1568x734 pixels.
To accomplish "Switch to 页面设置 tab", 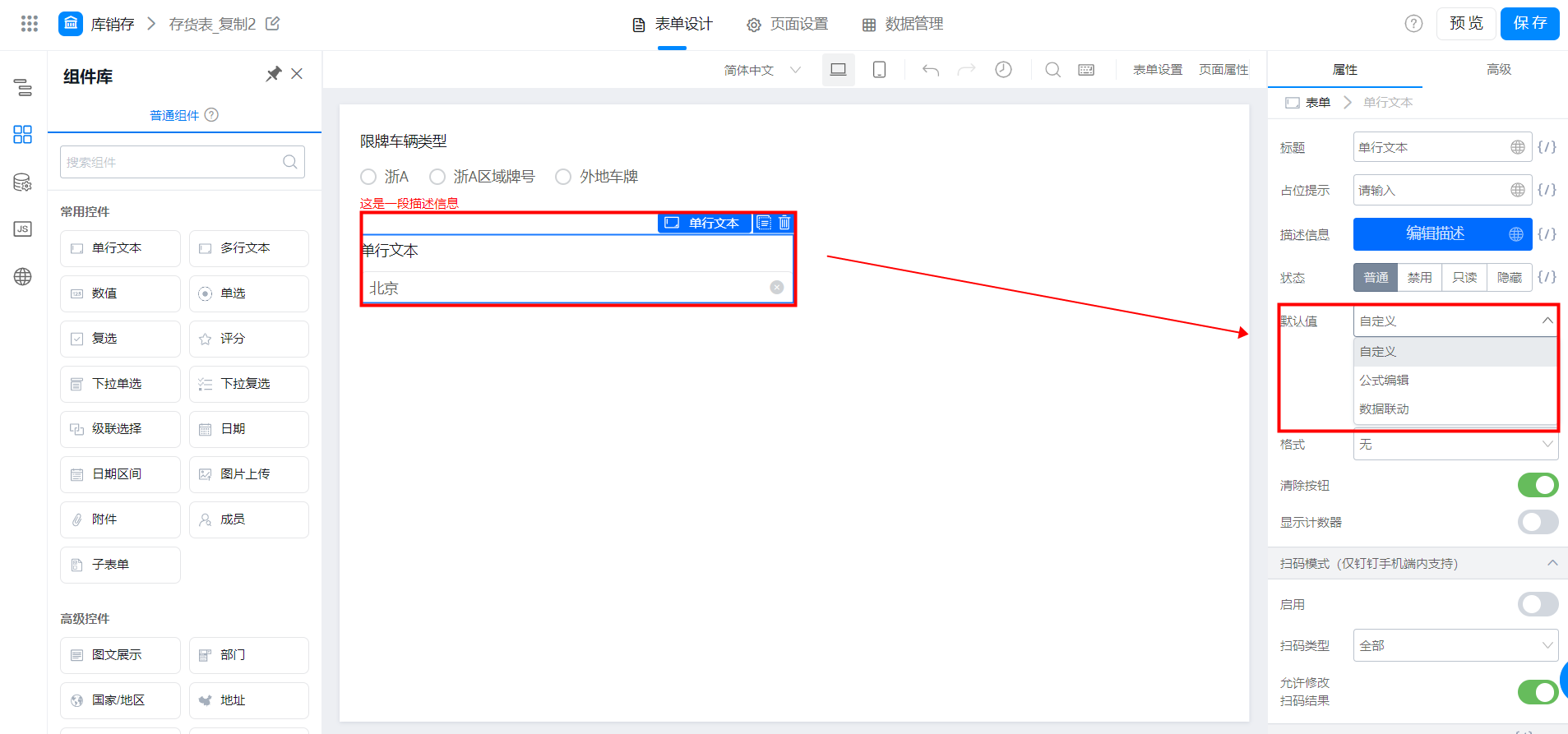I will pos(787,25).
